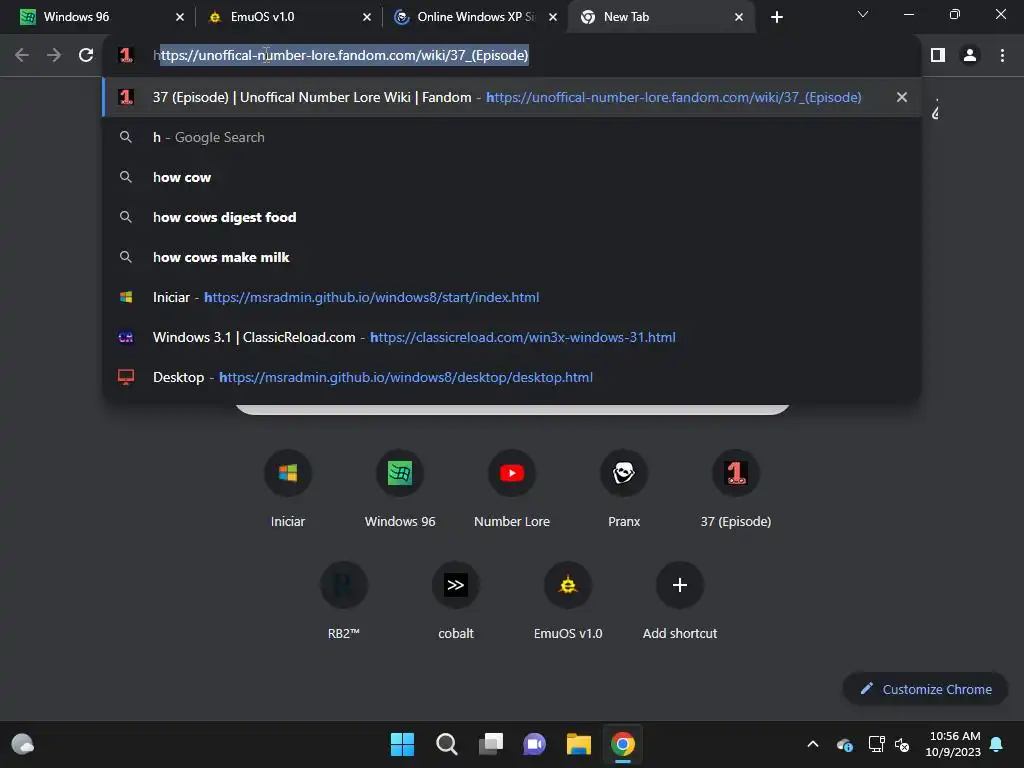Click the Add shortcut button
This screenshot has width=1024, height=768.
[x=680, y=600]
